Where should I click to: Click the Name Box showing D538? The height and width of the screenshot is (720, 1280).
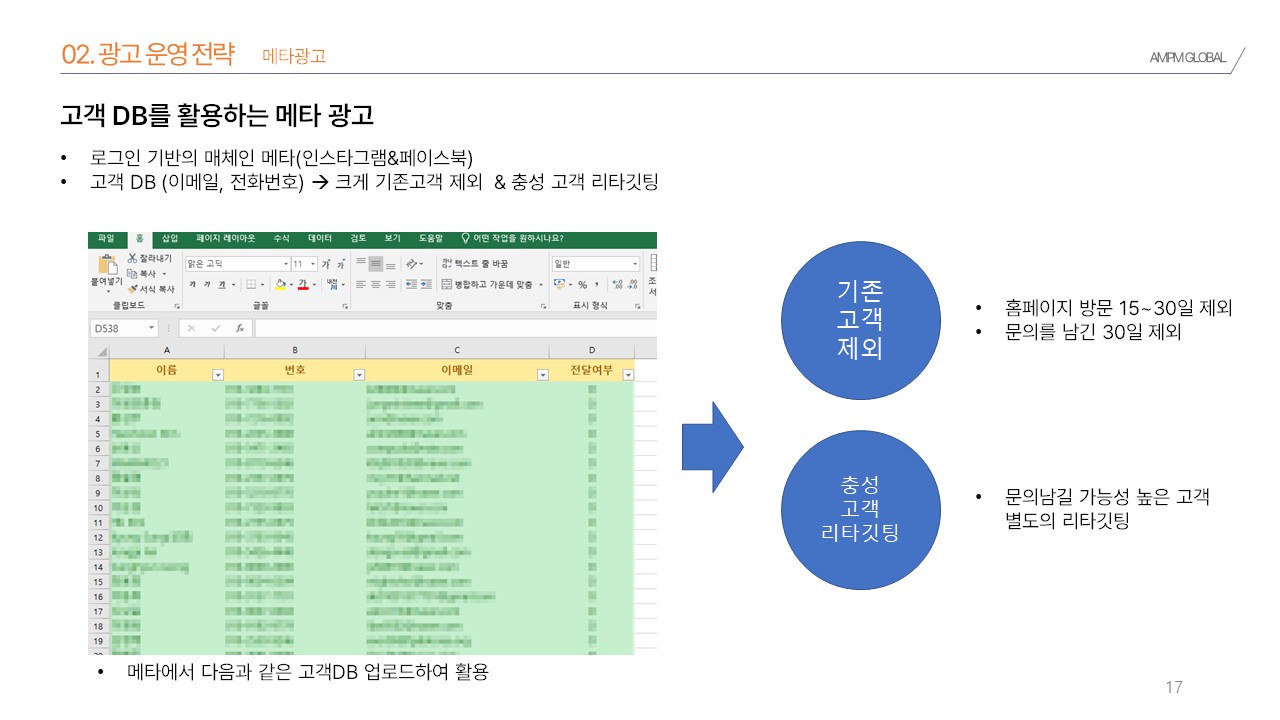(117, 328)
